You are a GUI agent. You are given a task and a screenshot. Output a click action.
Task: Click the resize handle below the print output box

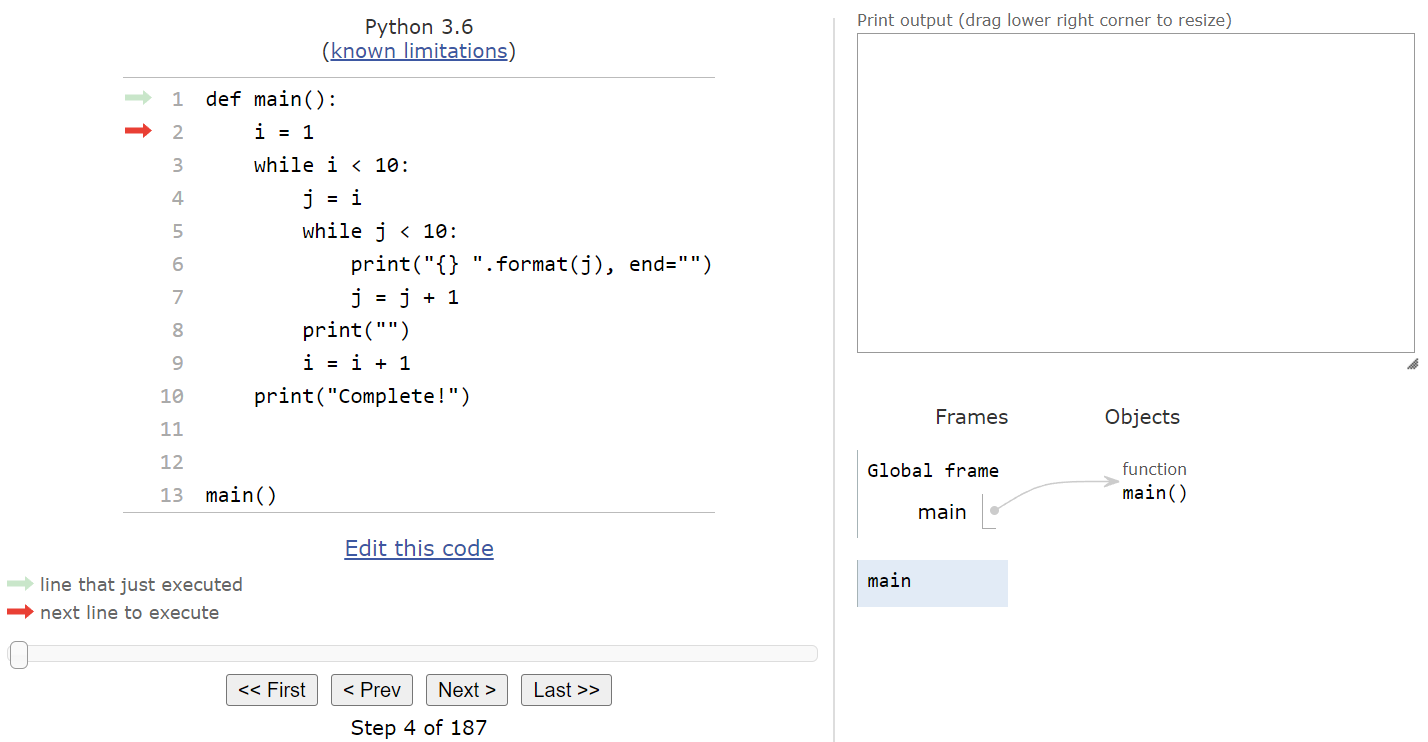tap(1412, 365)
